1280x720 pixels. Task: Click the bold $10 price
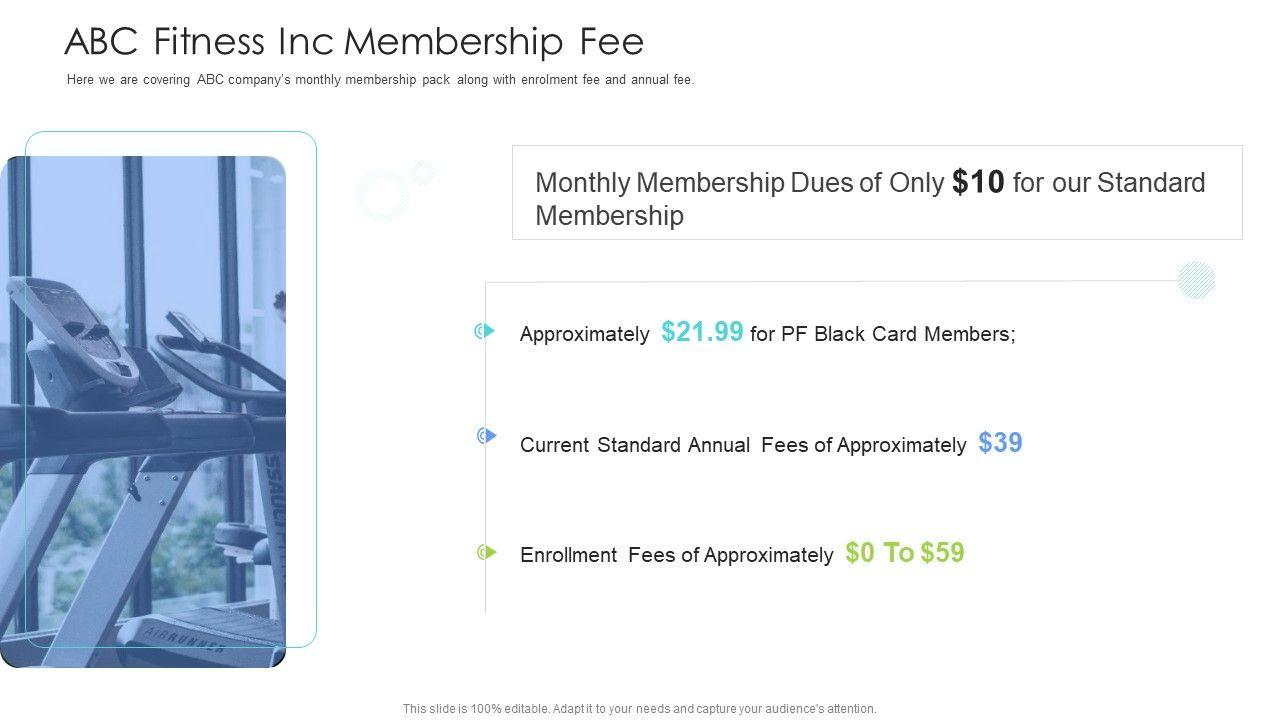[x=978, y=182]
